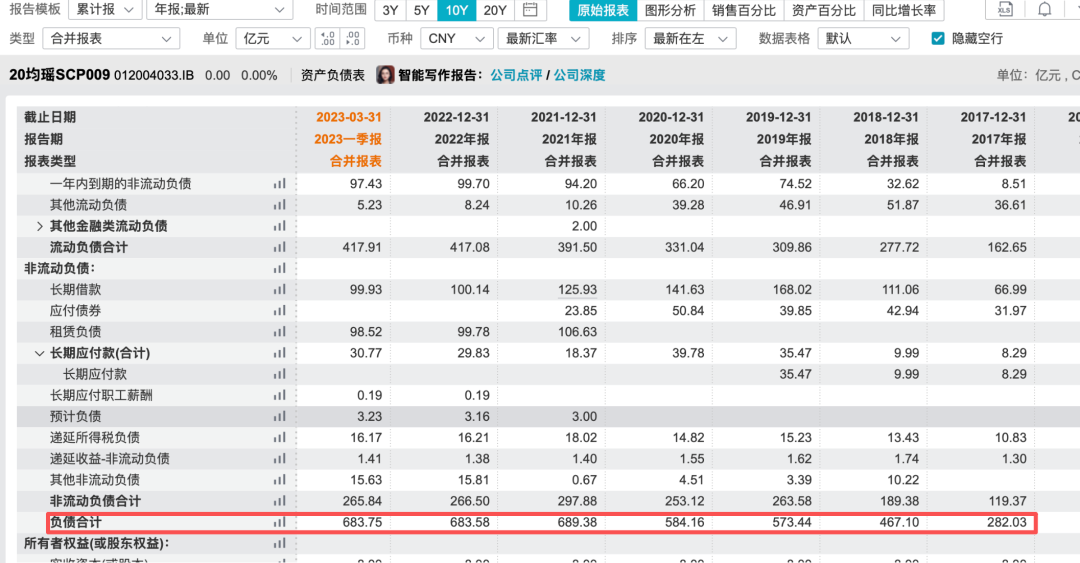This screenshot has width=1080, height=563.
Task: Click the Excel export icon
Action: coord(1005,10)
